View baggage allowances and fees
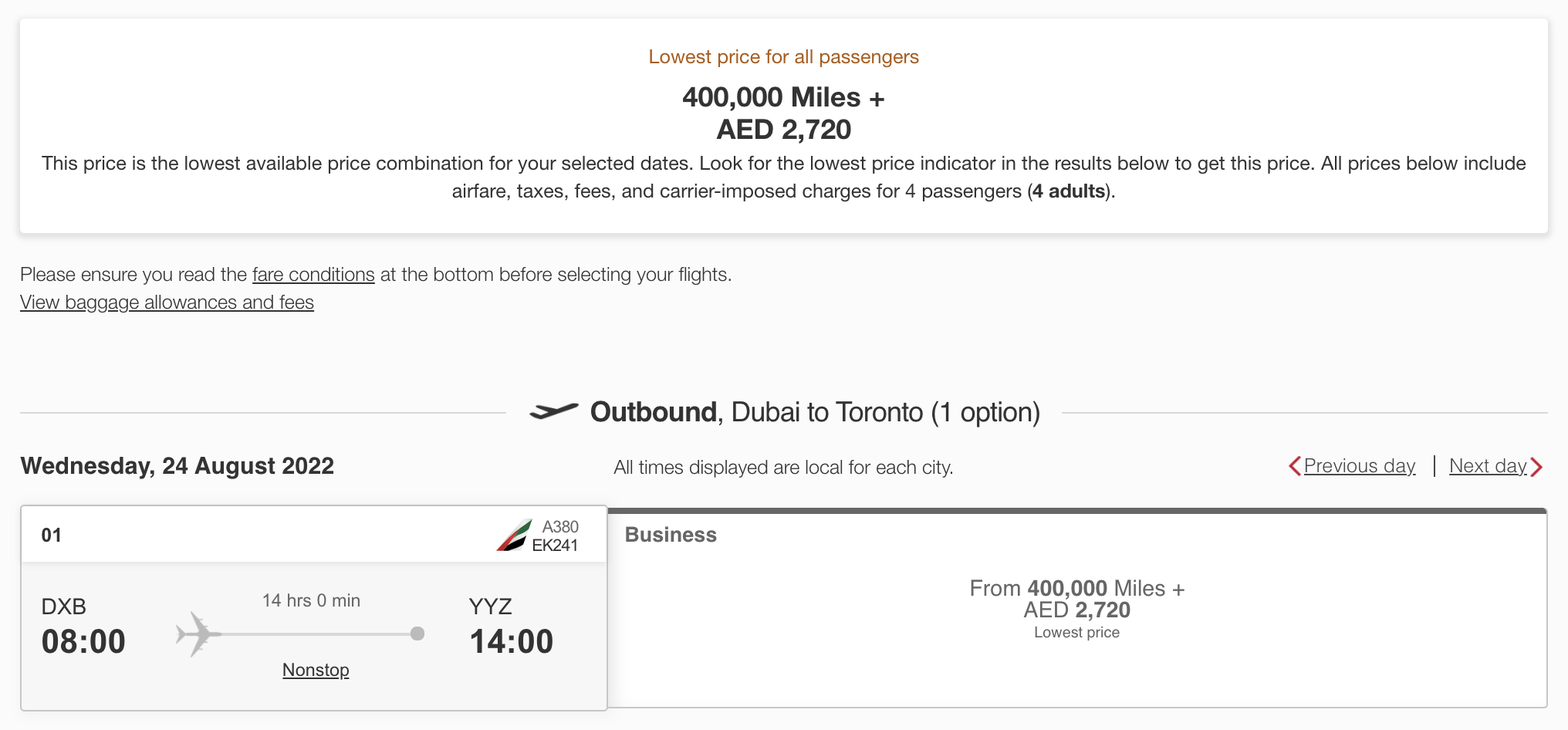Image resolution: width=1568 pixels, height=730 pixels. pos(167,302)
